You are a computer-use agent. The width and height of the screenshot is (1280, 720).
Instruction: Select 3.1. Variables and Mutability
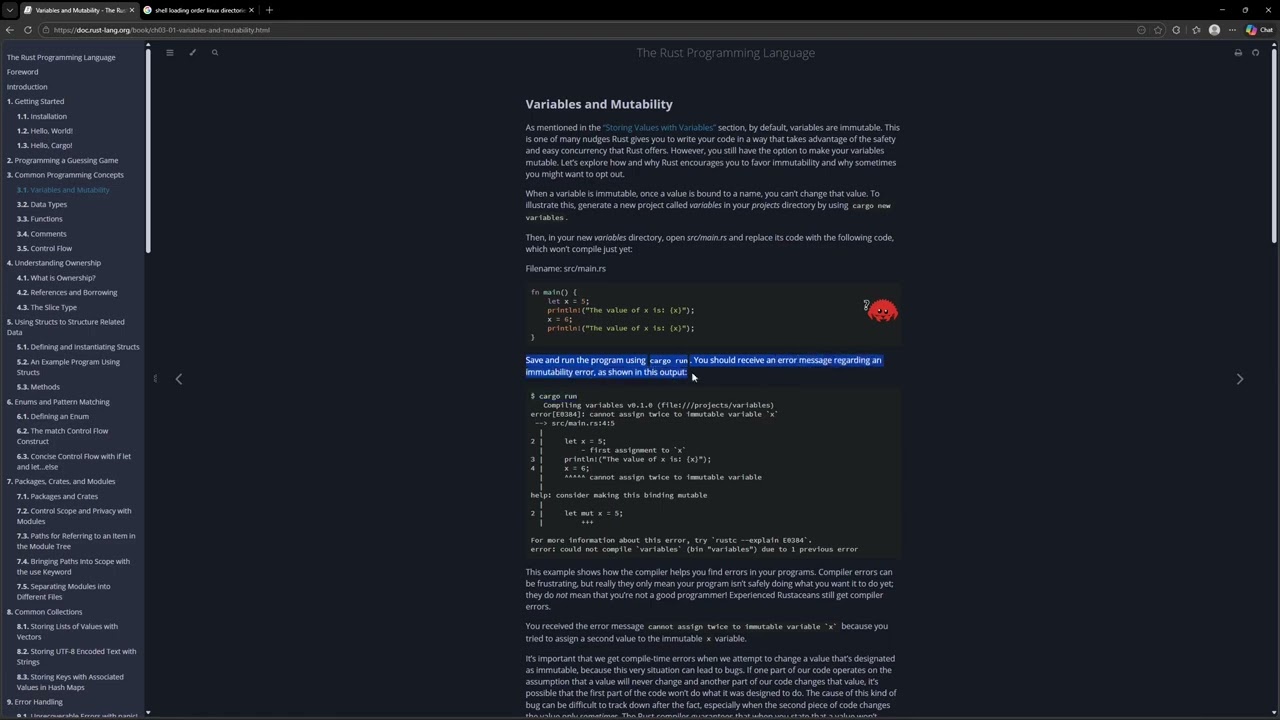point(63,190)
